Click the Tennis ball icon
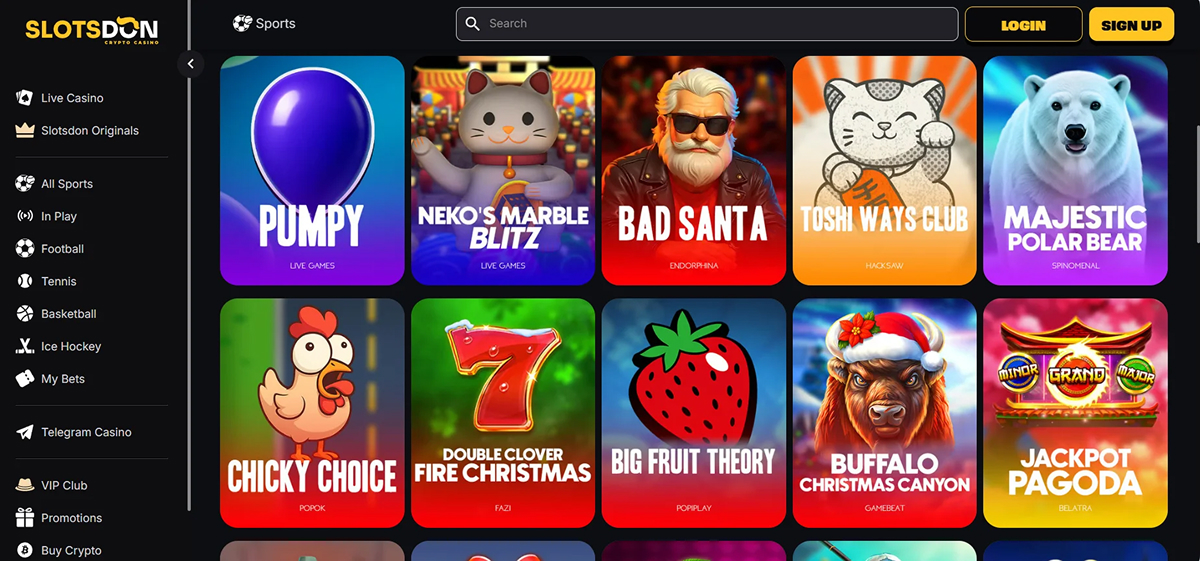Viewport: 1200px width, 561px height. [x=25, y=281]
